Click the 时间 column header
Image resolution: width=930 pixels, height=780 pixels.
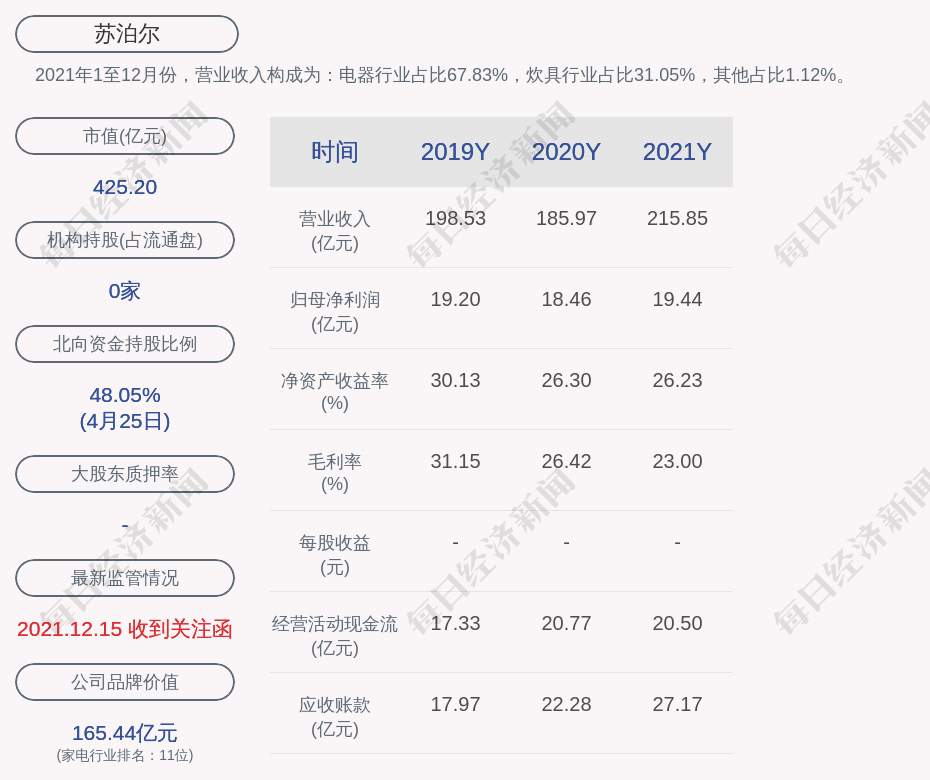tap(335, 152)
